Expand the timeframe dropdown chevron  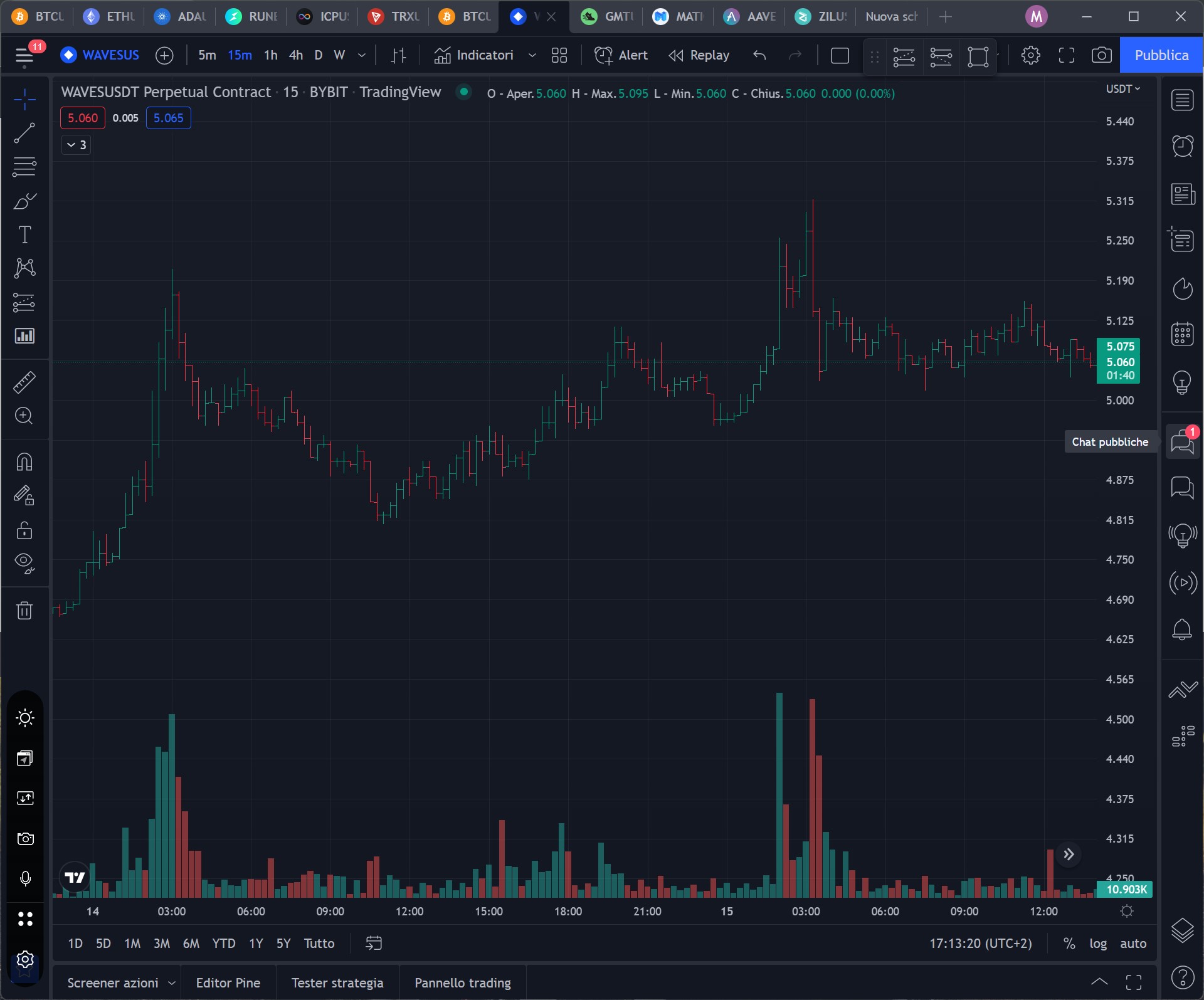pos(362,55)
